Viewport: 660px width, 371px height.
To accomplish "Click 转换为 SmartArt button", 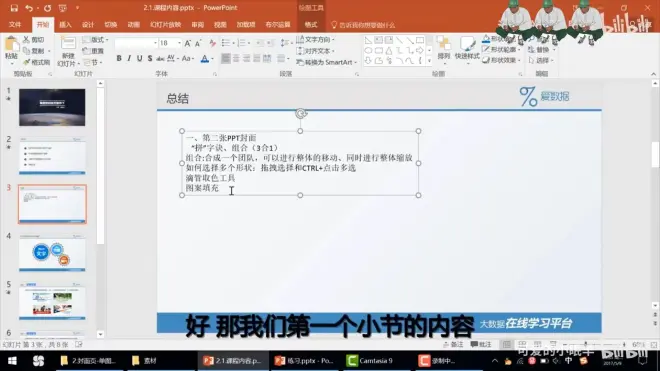I will (327, 62).
